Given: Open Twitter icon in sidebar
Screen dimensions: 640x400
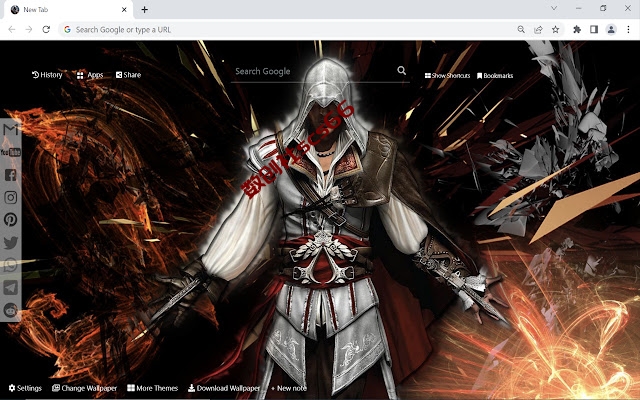Looking at the screenshot, I should pyautogui.click(x=11, y=242).
